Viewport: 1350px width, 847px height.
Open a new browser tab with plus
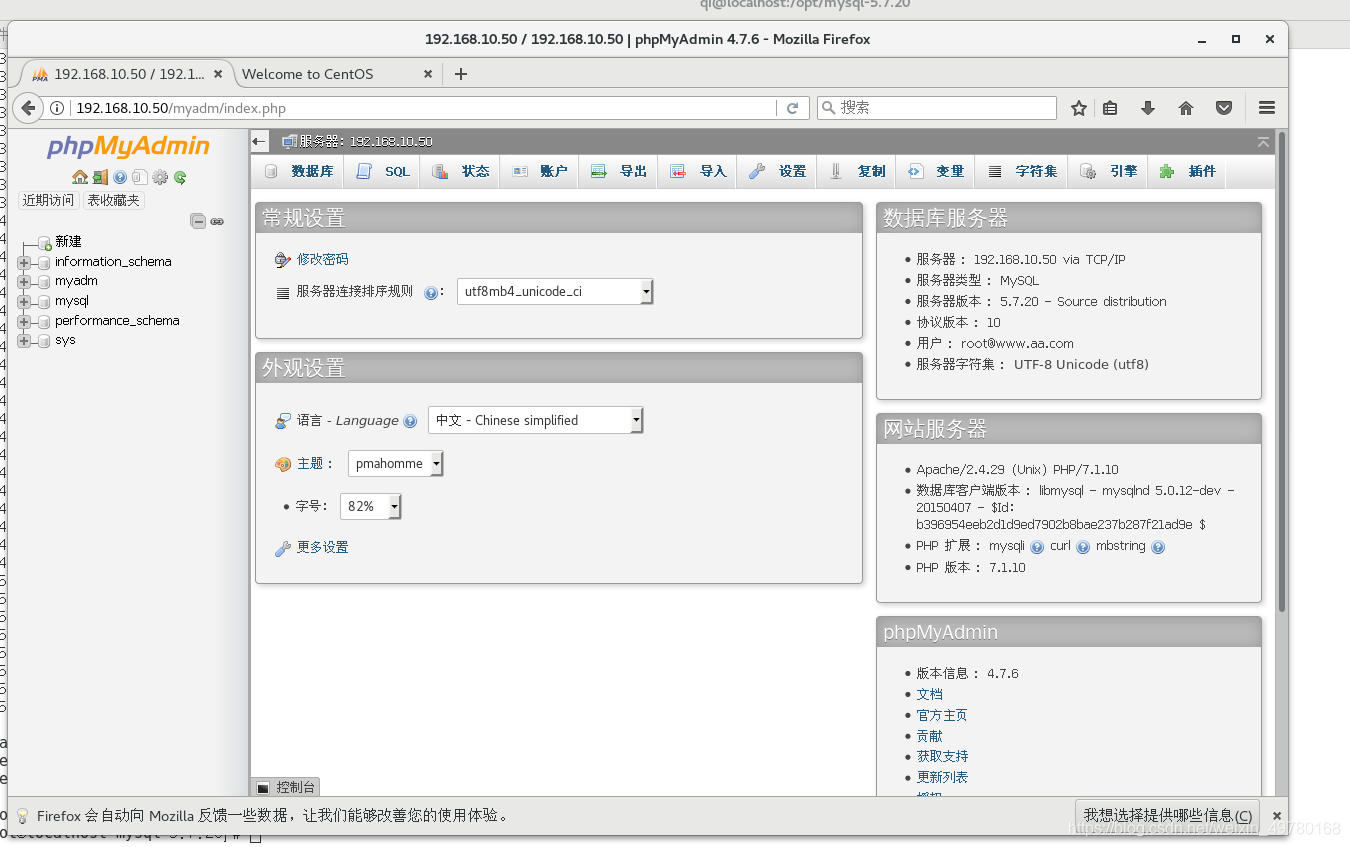click(461, 74)
